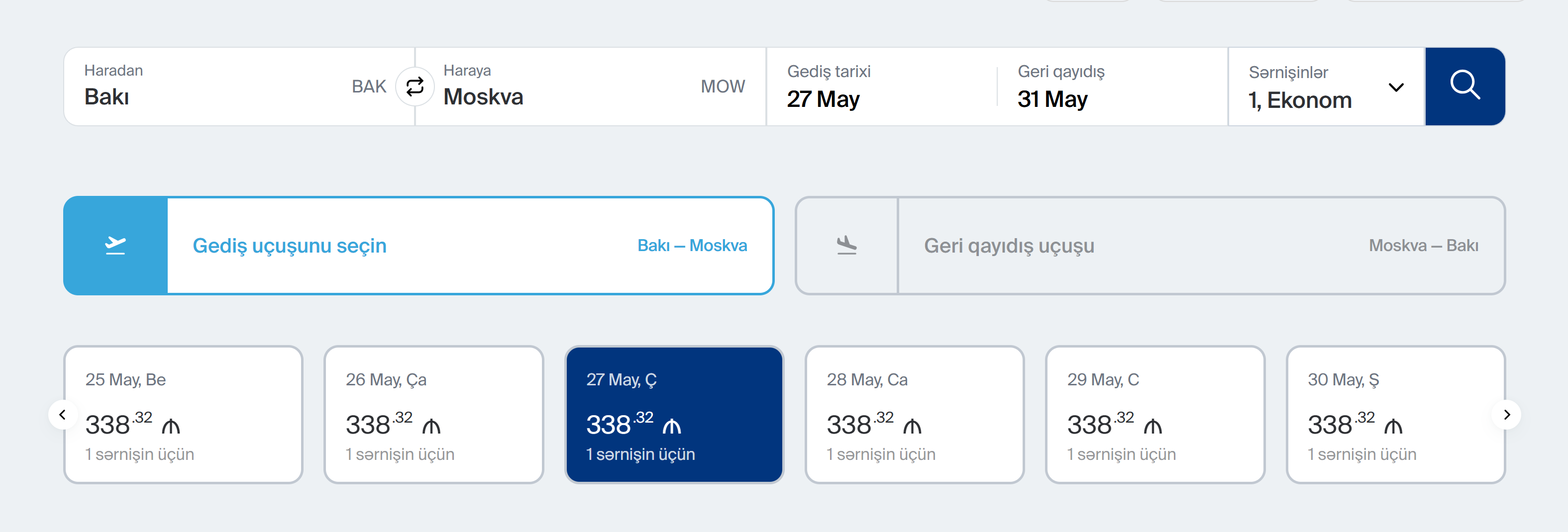
Task: Open the Geri qayıdış date picker
Action: 1108,87
